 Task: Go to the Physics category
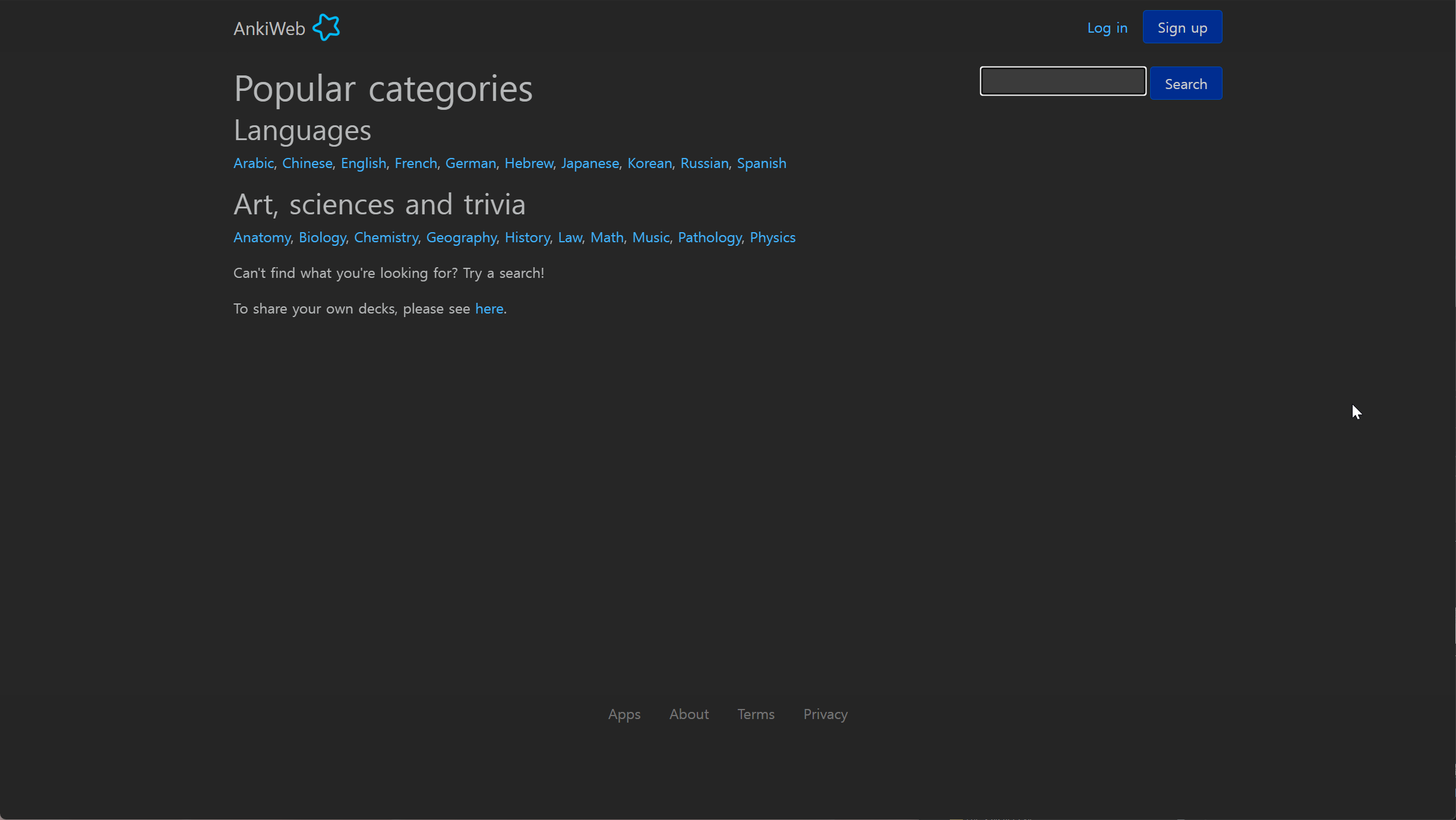pos(772,238)
